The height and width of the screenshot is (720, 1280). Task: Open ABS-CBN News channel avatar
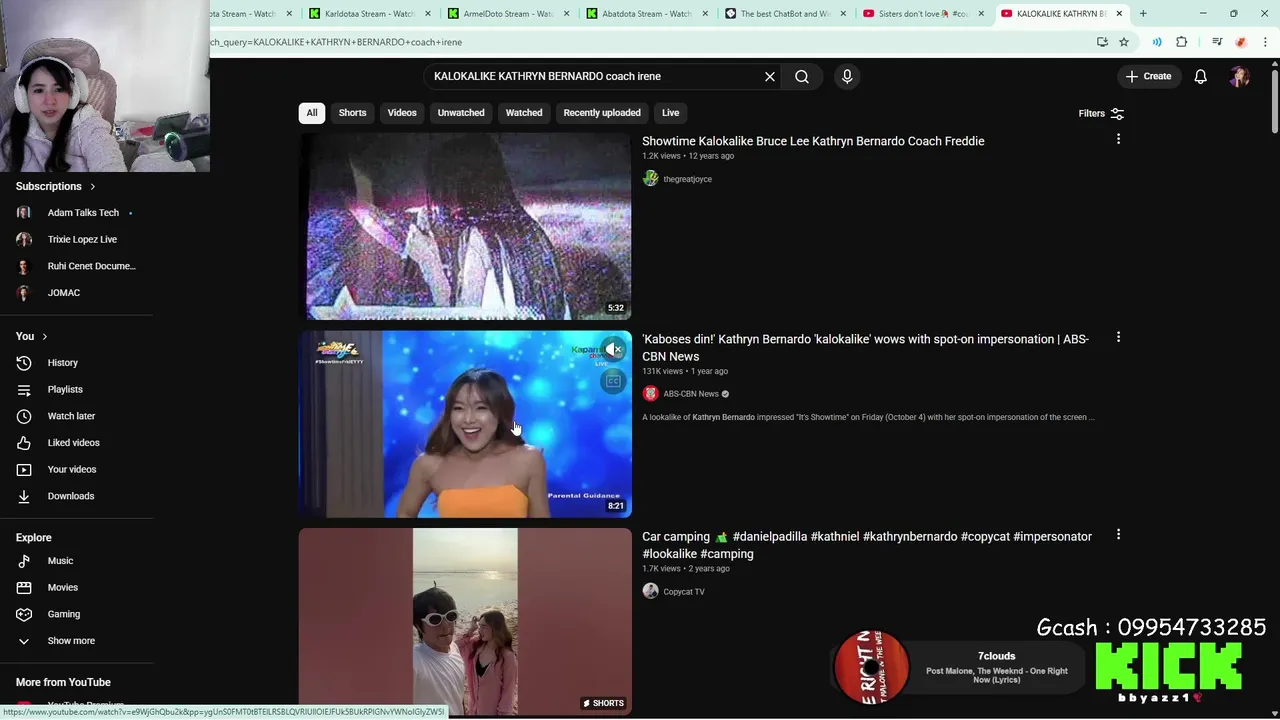click(650, 394)
